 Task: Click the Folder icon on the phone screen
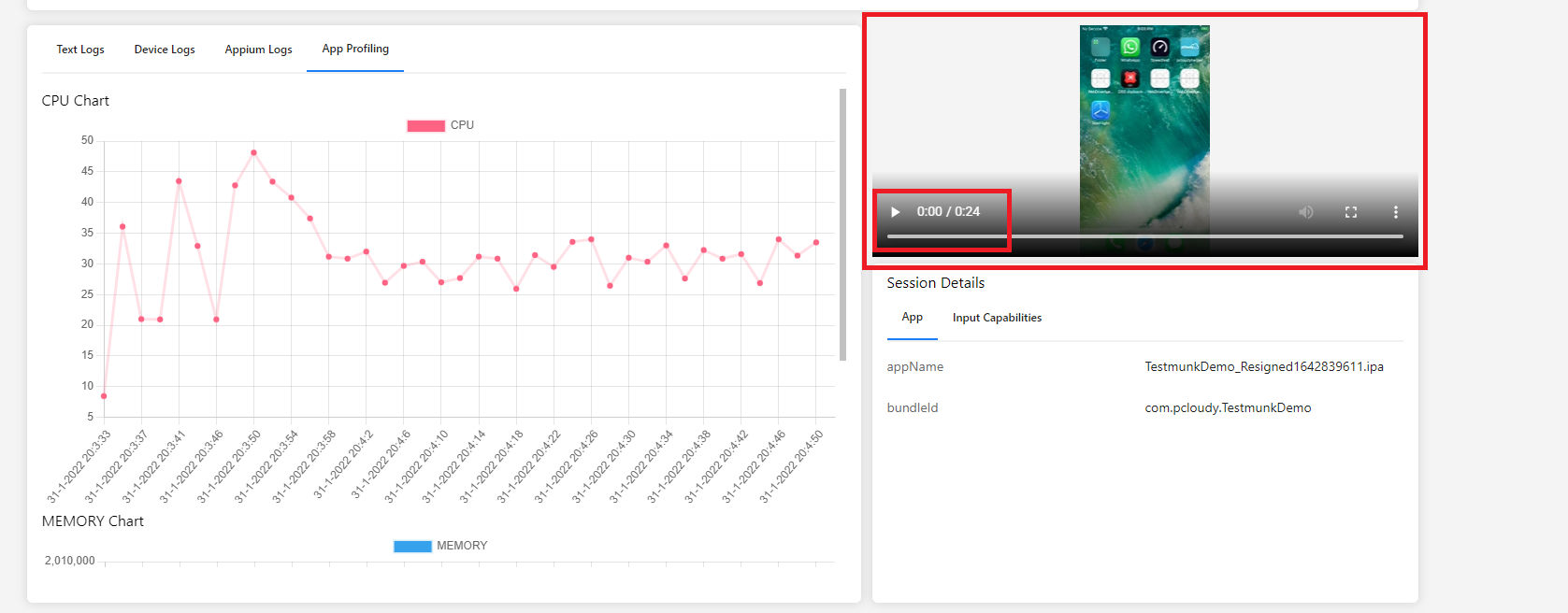(x=1100, y=48)
